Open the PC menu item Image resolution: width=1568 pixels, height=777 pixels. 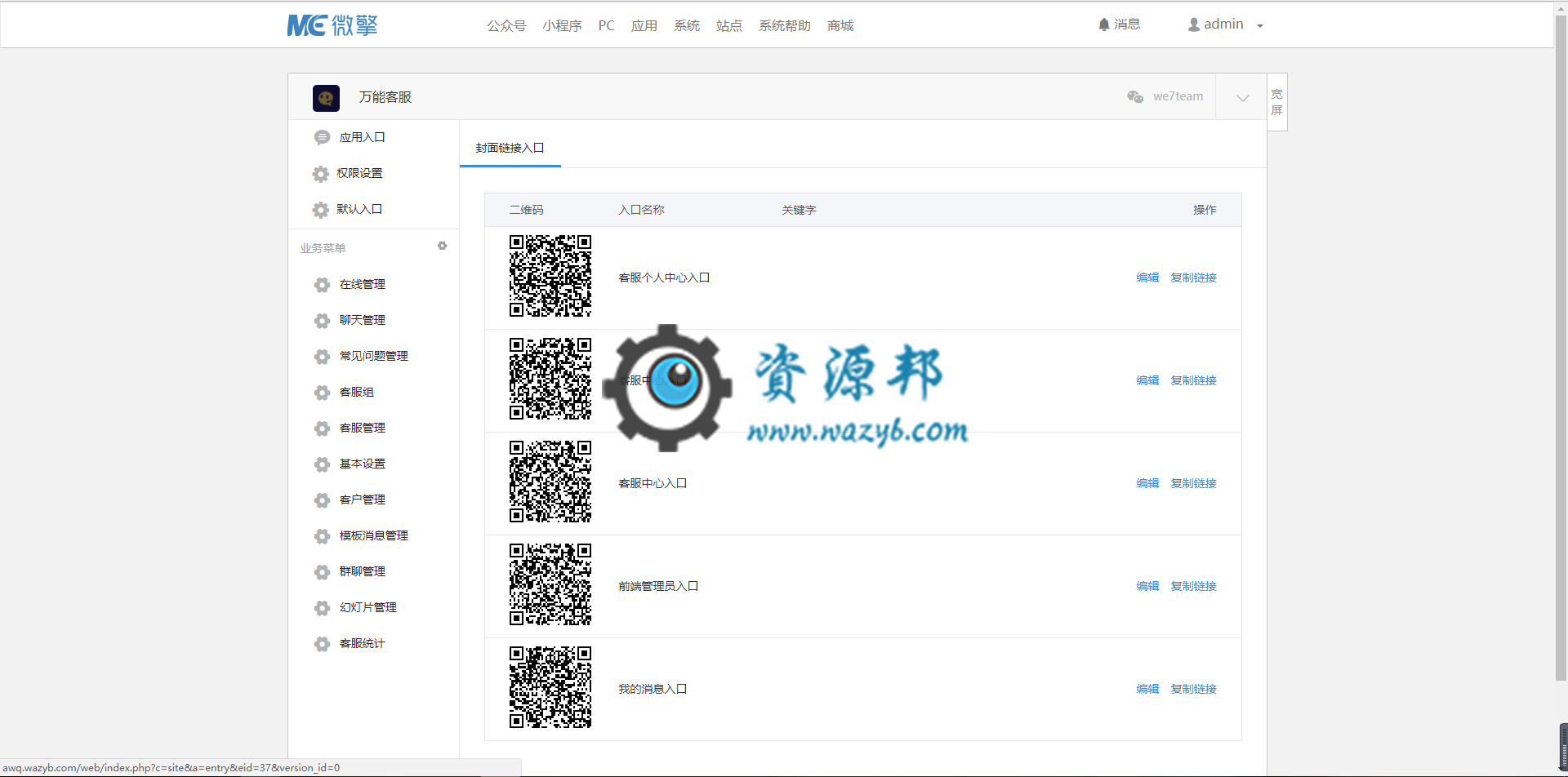pos(606,25)
